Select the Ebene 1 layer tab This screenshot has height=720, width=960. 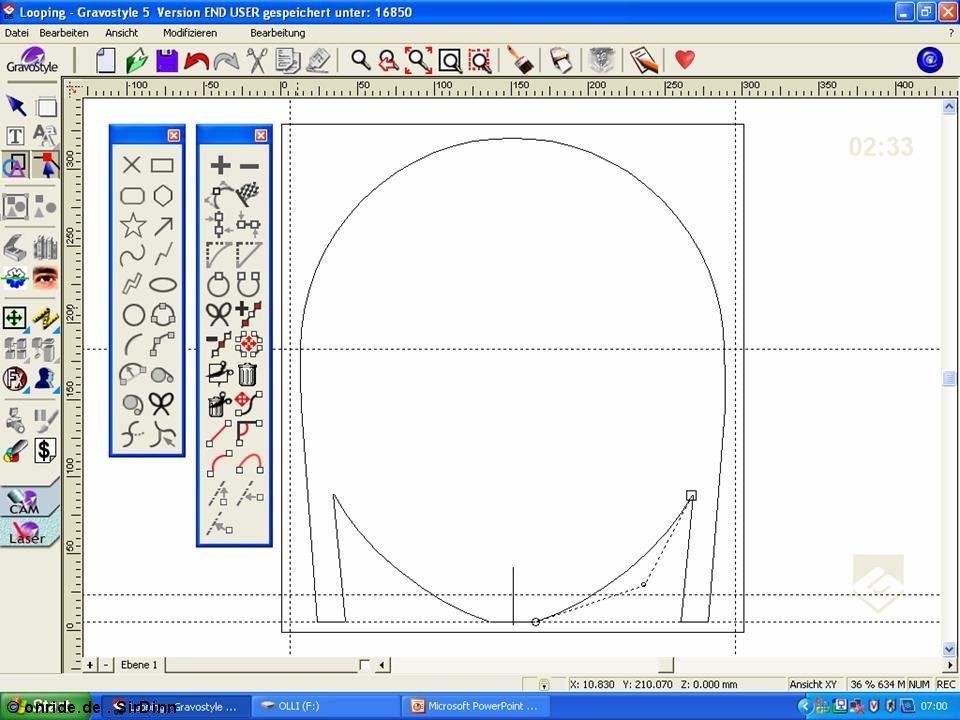(x=139, y=664)
